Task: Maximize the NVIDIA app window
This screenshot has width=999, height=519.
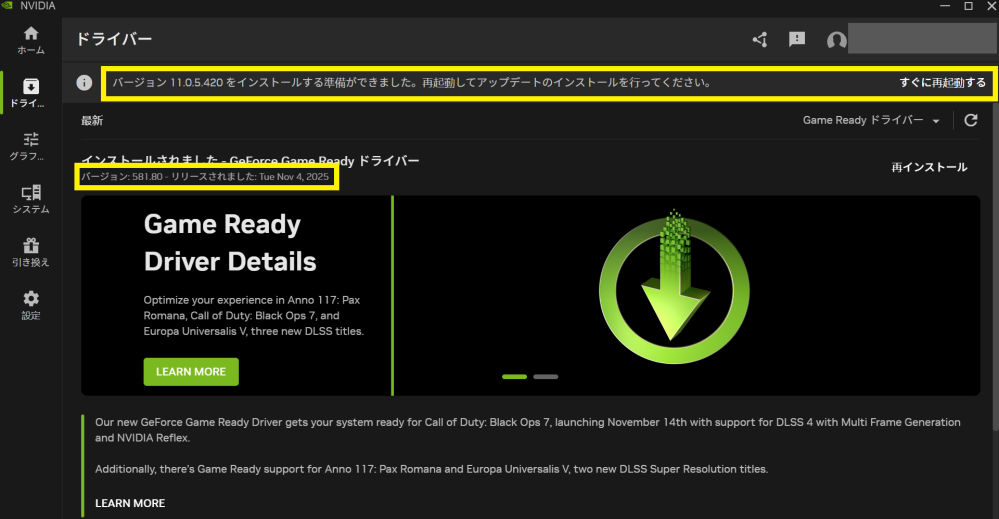Action: click(968, 6)
